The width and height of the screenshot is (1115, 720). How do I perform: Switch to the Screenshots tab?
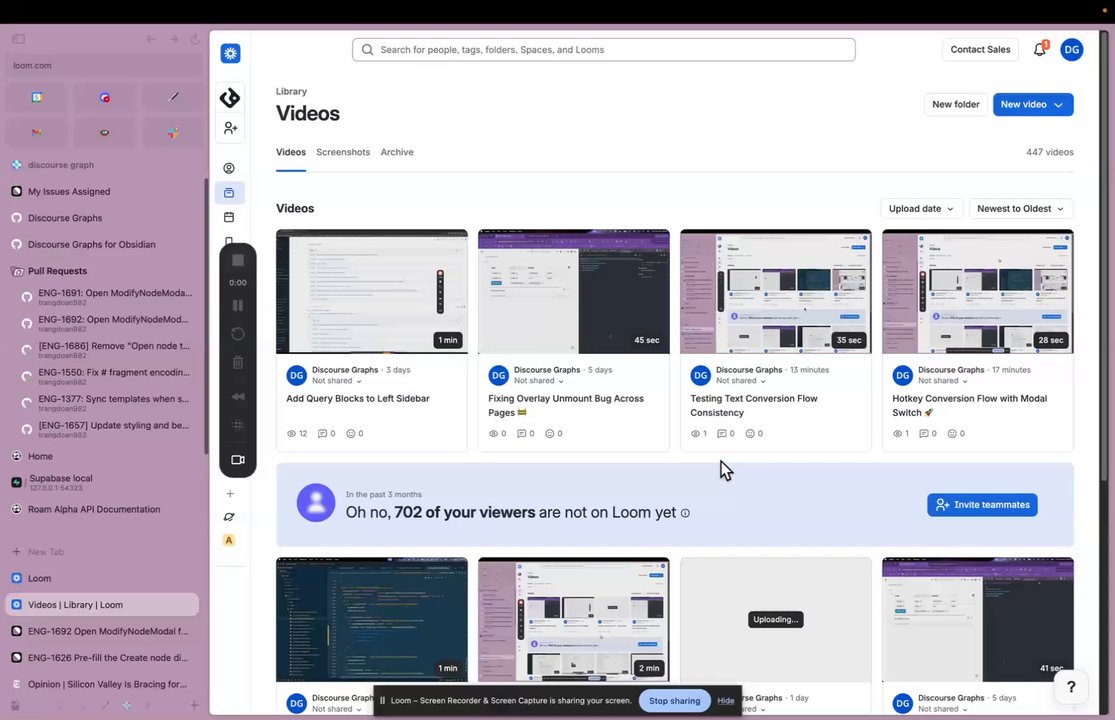coord(343,152)
